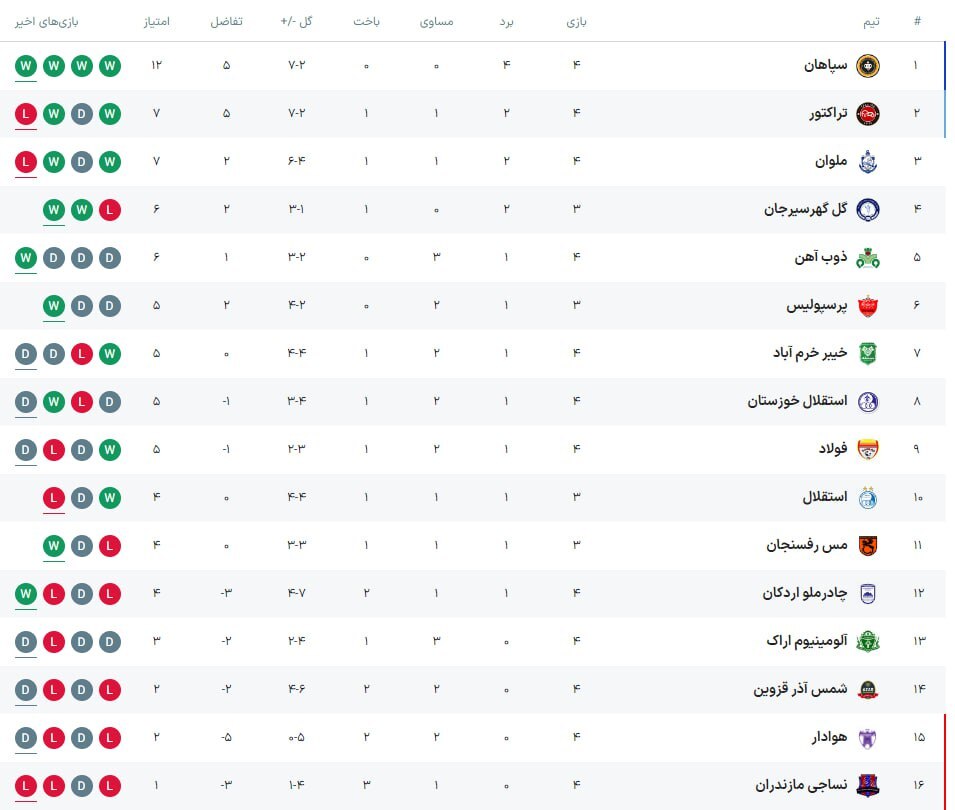Screen dimensions: 955x810
Task: Open the Chadormalu Ardakan team name
Action: (805, 593)
